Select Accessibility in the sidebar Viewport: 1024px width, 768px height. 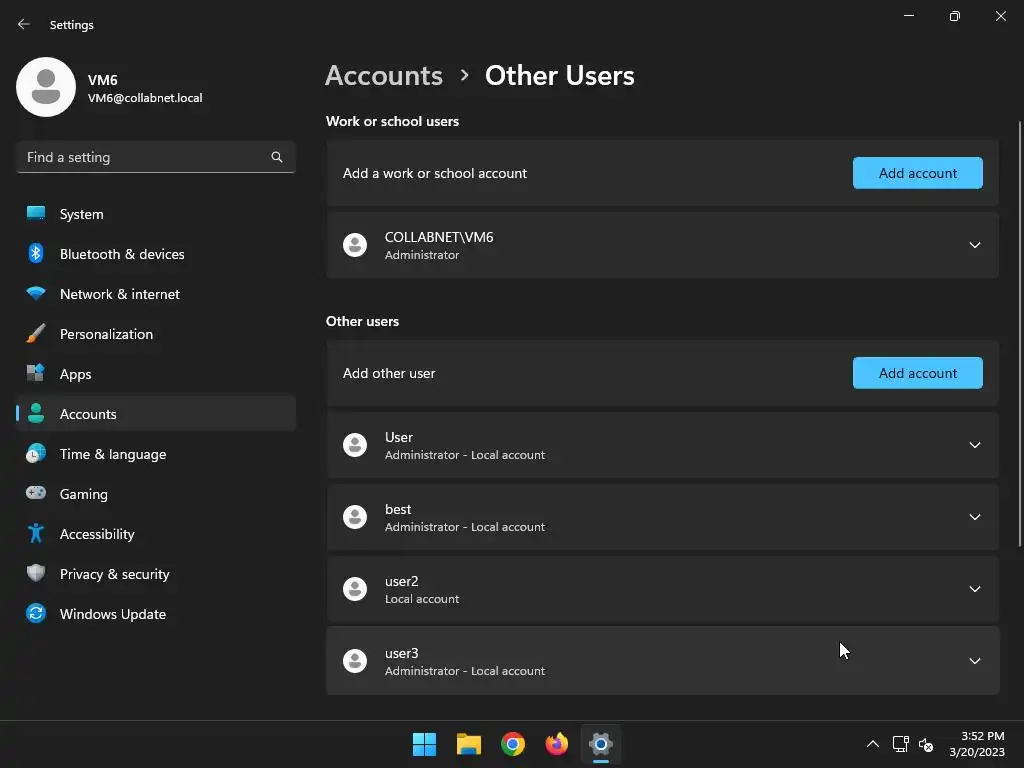[97, 534]
